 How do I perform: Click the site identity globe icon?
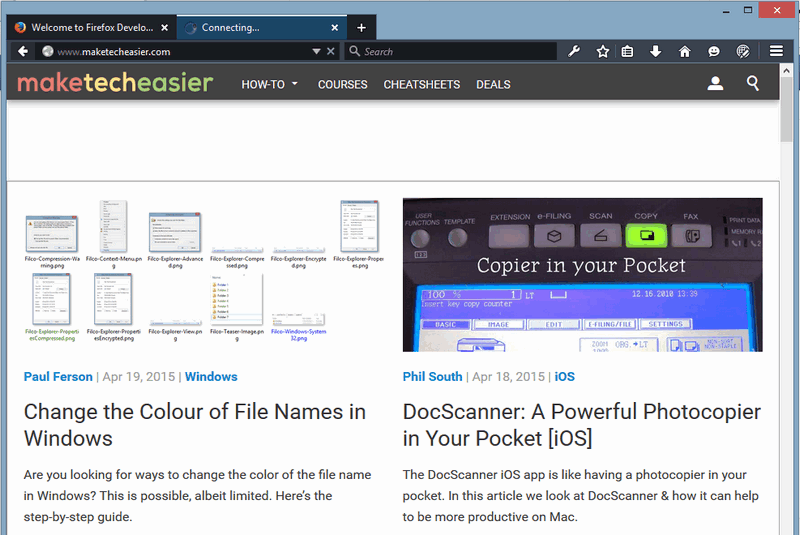47,51
